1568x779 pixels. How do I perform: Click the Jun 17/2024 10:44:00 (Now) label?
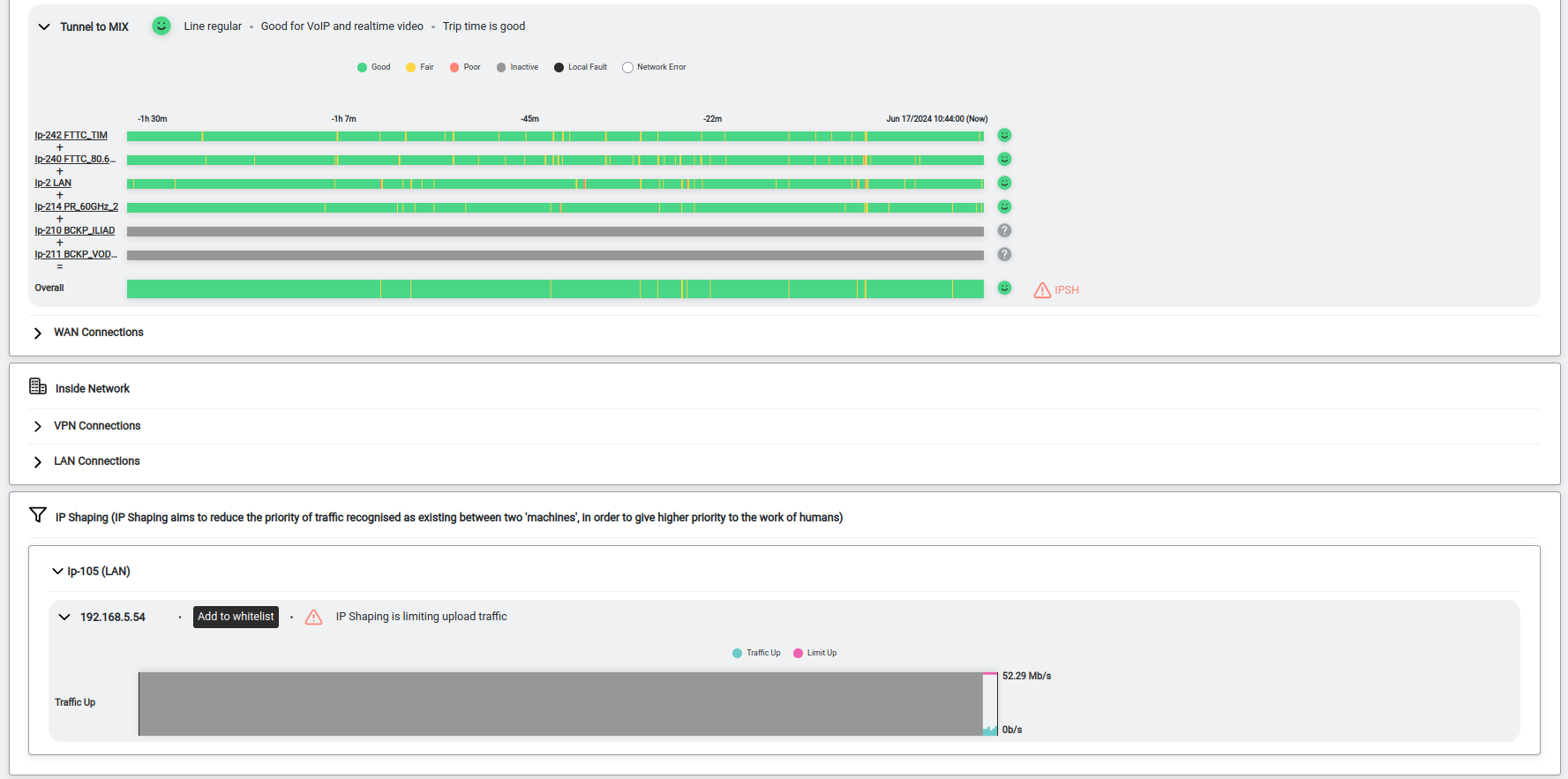(937, 118)
